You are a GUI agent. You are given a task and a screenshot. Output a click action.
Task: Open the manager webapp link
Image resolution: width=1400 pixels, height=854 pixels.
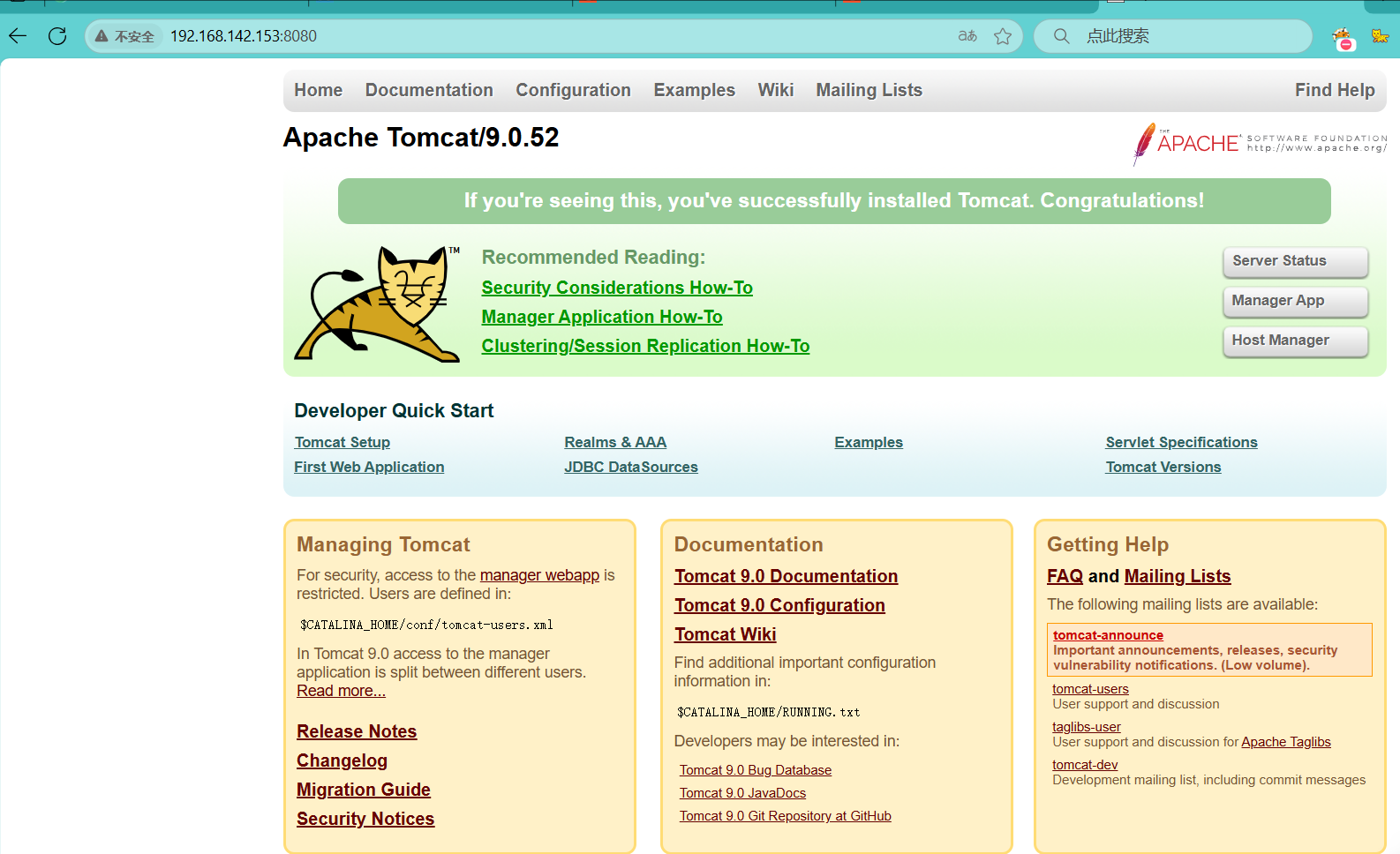pyautogui.click(x=539, y=575)
